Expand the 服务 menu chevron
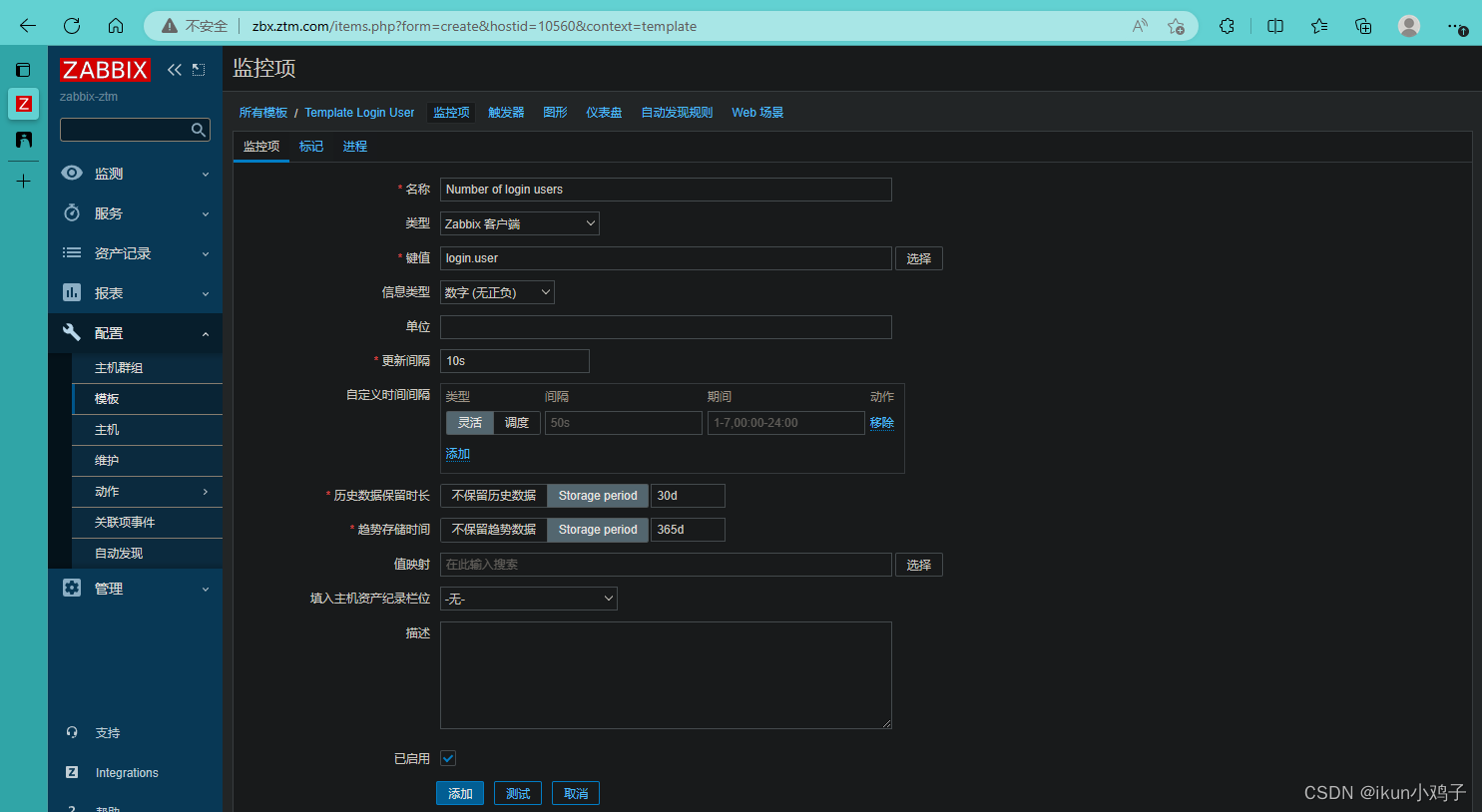 (206, 214)
